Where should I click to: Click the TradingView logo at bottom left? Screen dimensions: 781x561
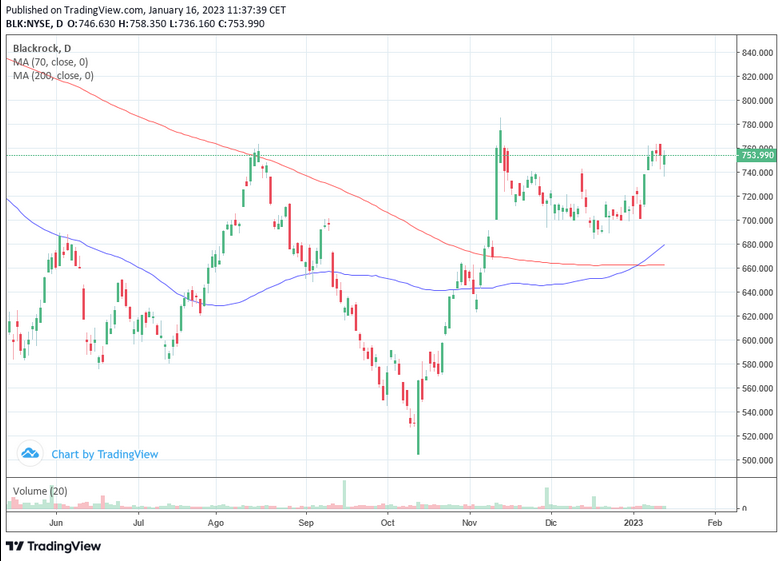pos(53,546)
